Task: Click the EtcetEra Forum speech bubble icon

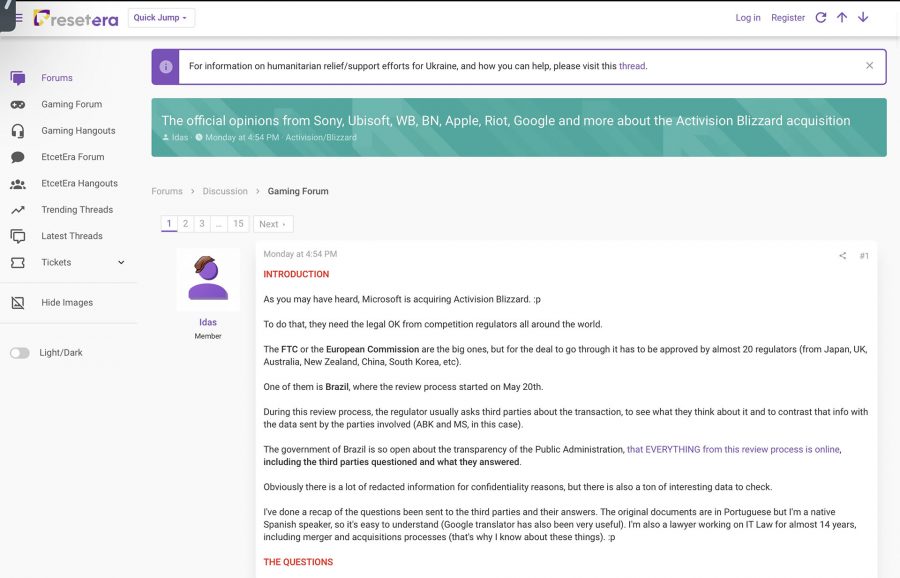Action: pyautogui.click(x=18, y=157)
